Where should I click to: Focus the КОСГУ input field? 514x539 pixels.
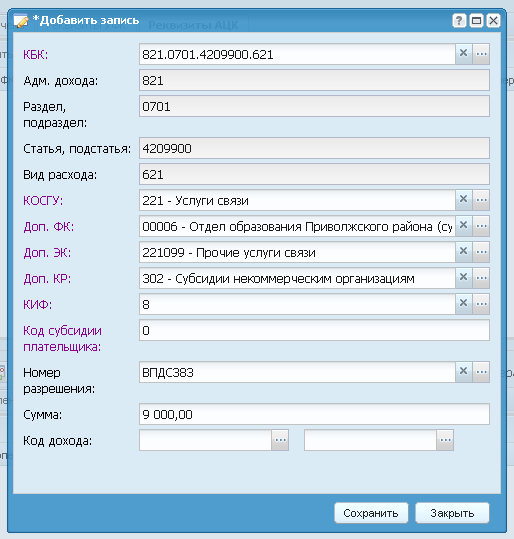pyautogui.click(x=297, y=200)
